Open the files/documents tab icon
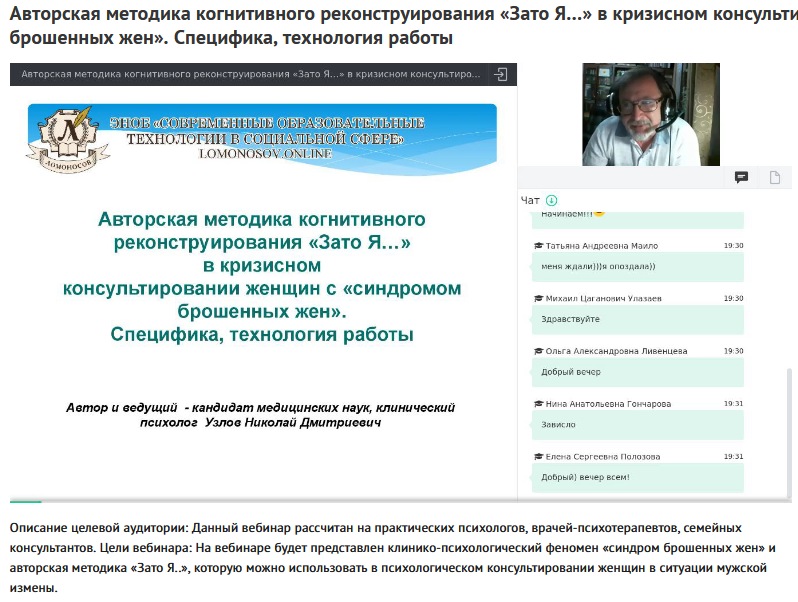 click(774, 177)
